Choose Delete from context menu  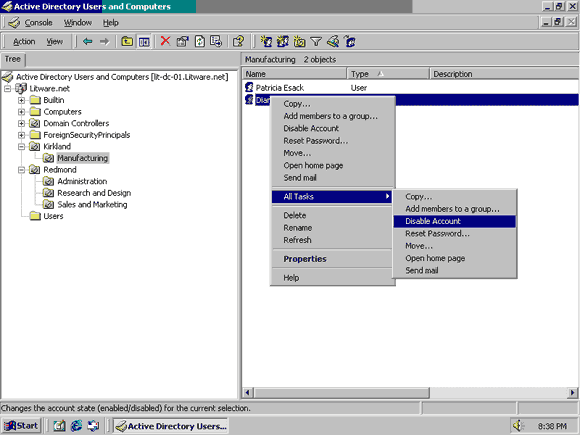pos(333,215)
